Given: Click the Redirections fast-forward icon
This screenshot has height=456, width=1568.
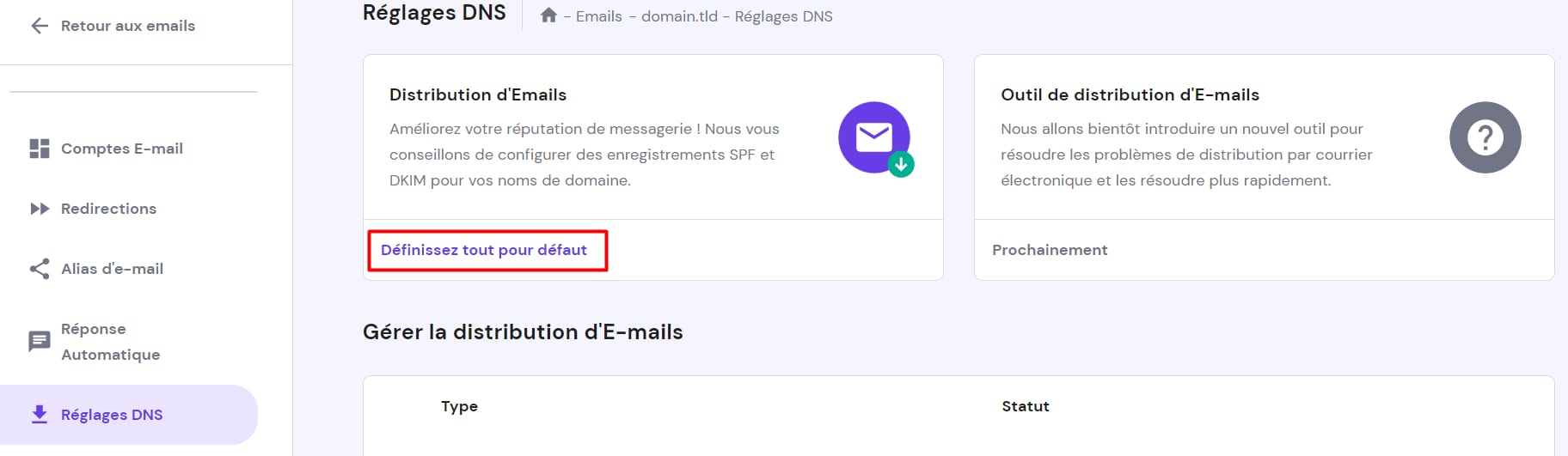Looking at the screenshot, I should (40, 209).
